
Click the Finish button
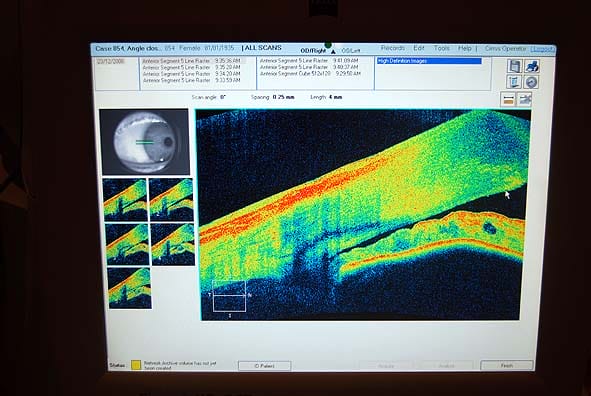coord(507,365)
